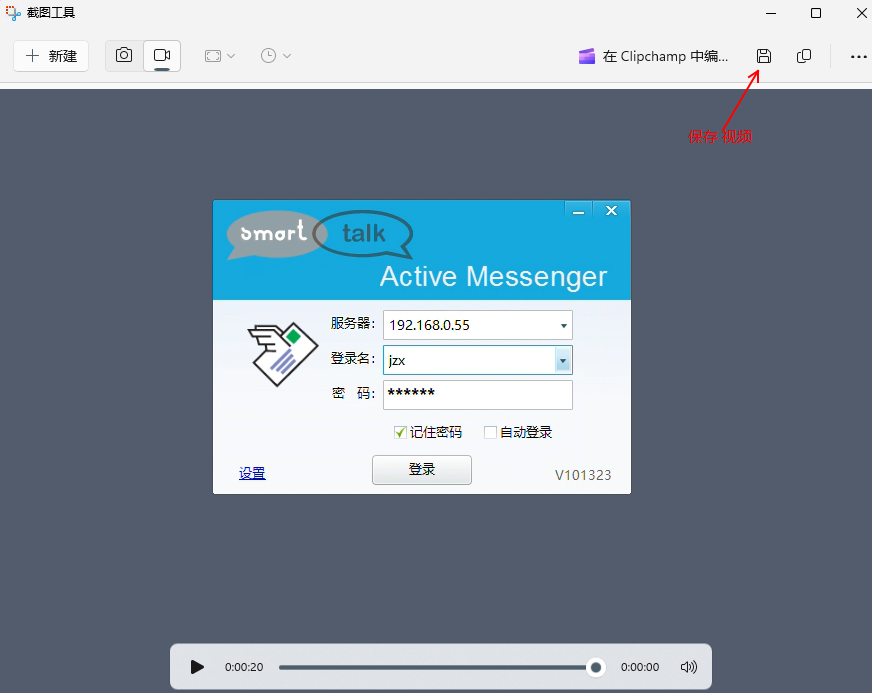
Task: Select video recording mode
Action: [162, 56]
